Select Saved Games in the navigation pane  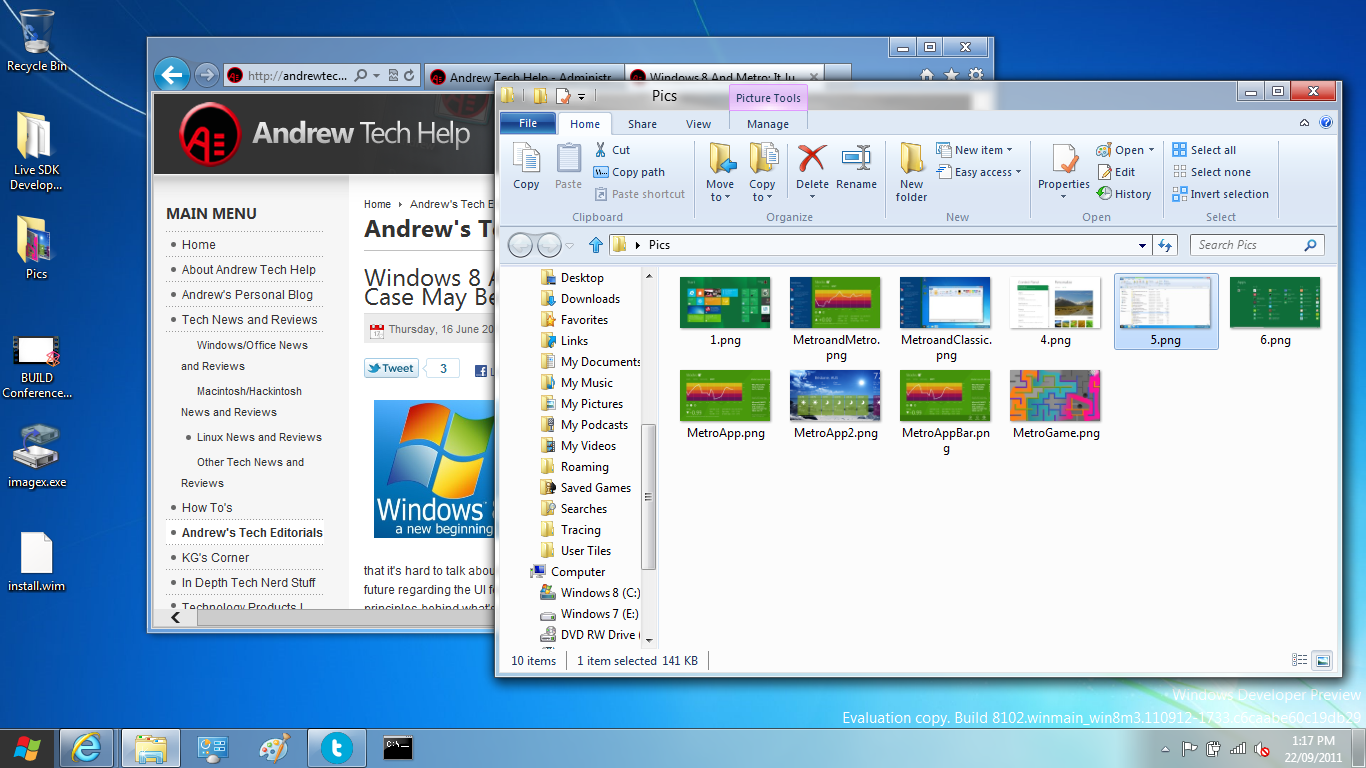click(x=595, y=488)
